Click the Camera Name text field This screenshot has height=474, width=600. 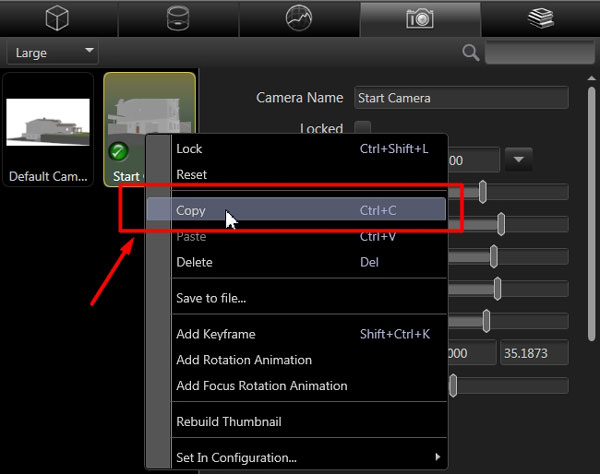(x=461, y=98)
